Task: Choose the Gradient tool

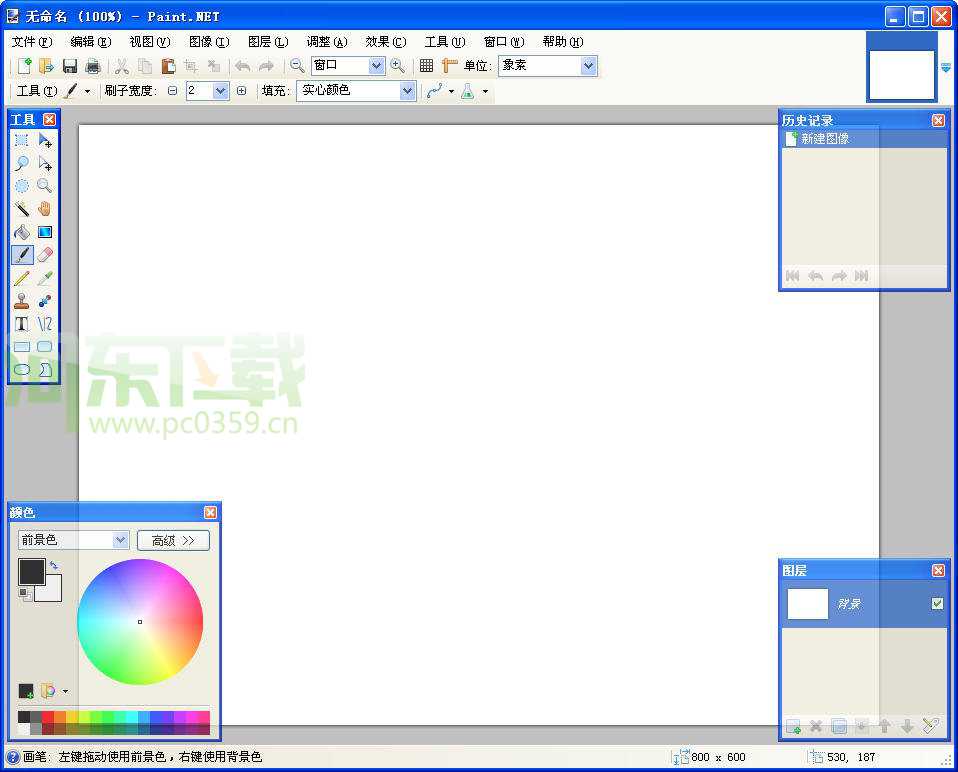Action: [45, 232]
